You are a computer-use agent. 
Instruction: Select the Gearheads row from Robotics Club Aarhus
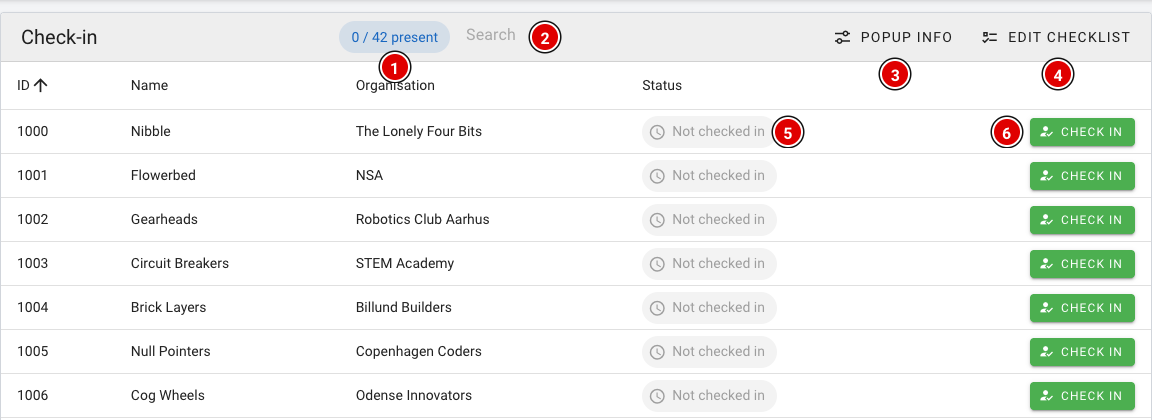576,220
